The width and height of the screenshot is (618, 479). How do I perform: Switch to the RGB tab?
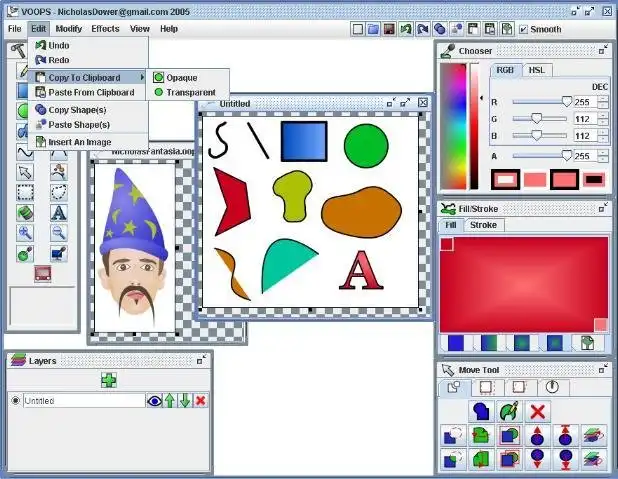pos(505,70)
